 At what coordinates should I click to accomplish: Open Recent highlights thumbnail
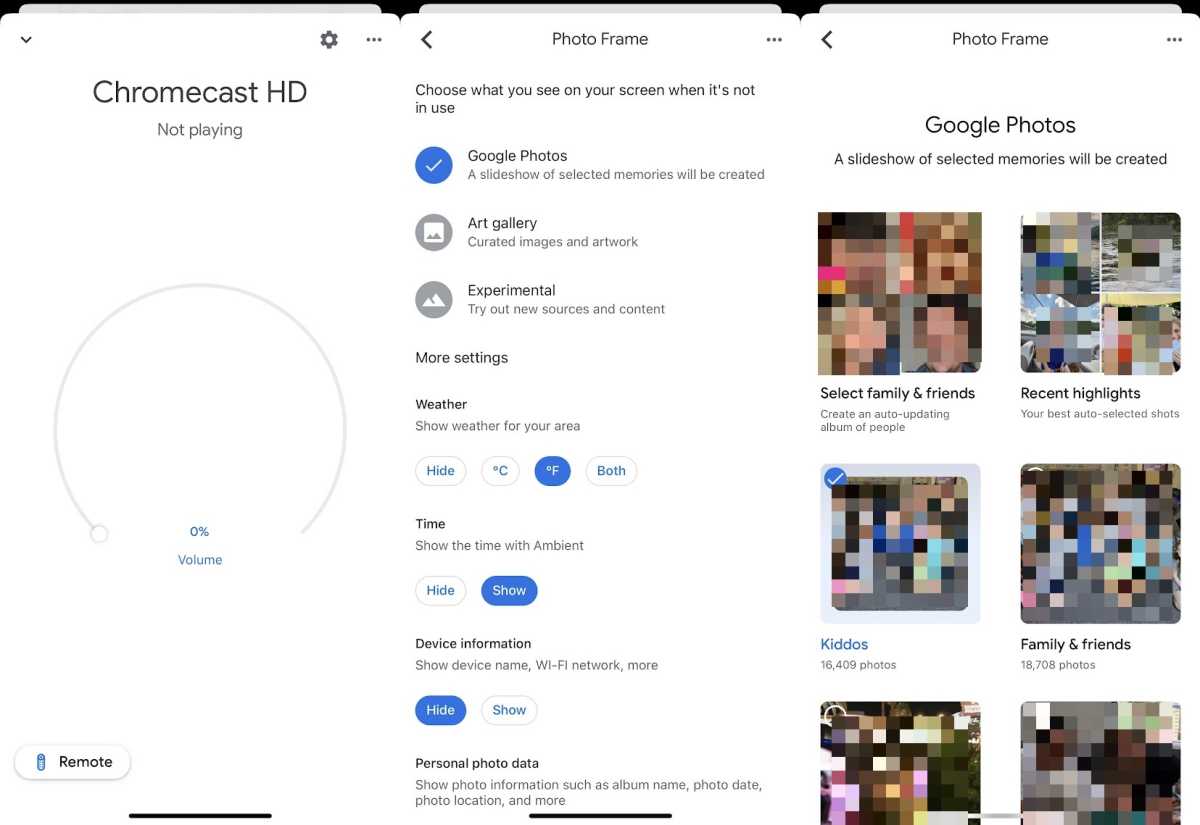pos(1100,293)
